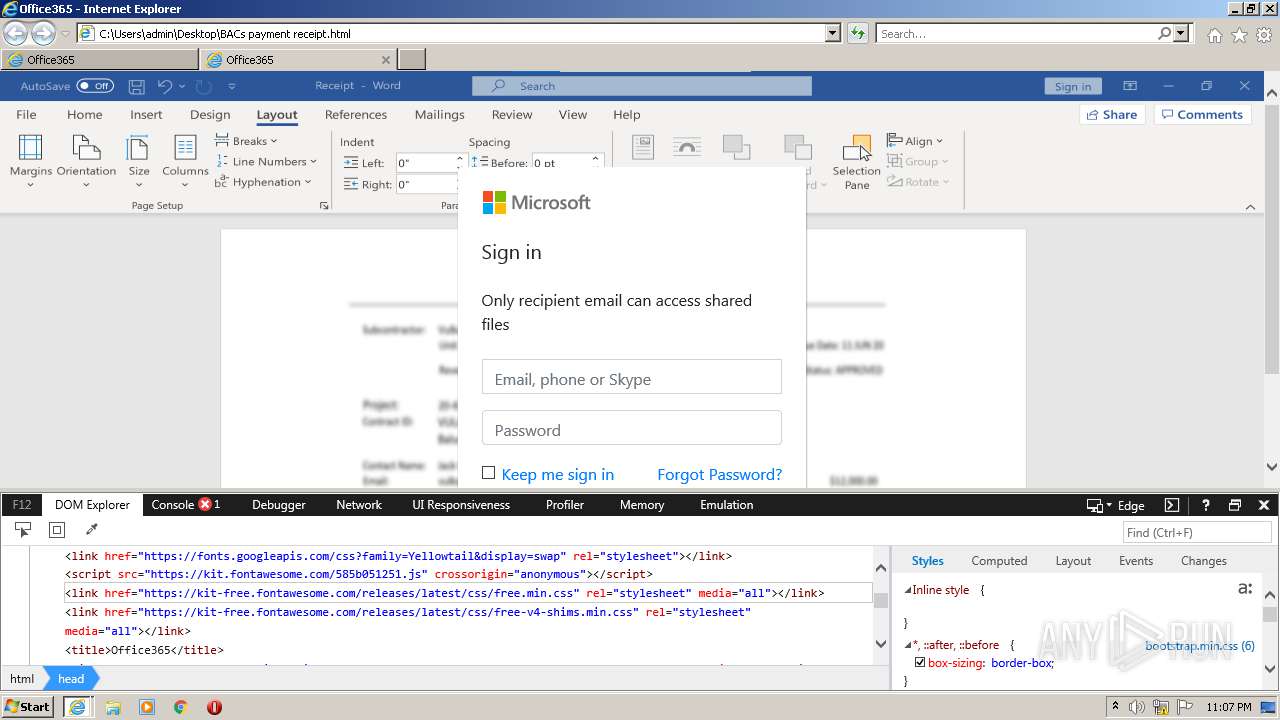1280x720 pixels.
Task: Click the Windows Start button
Action: [27, 706]
